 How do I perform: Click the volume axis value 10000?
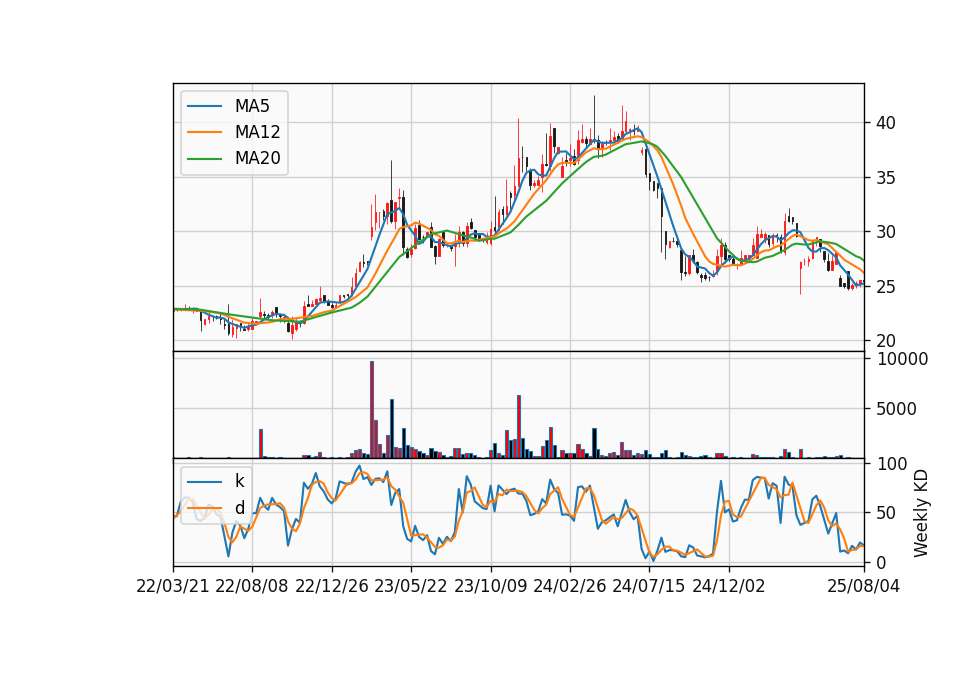pyautogui.click(x=902, y=359)
